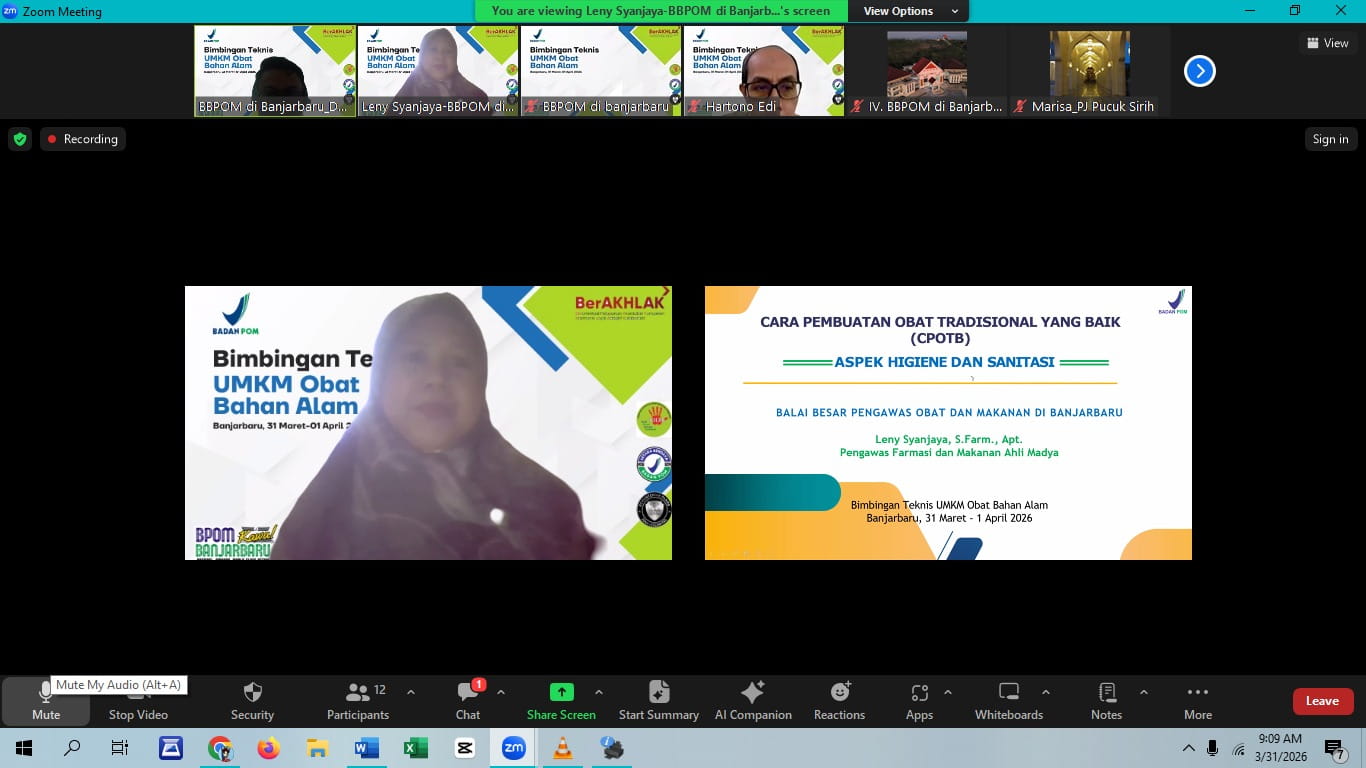1366x768 pixels.
Task: Open the View layout menu
Action: 1328,43
